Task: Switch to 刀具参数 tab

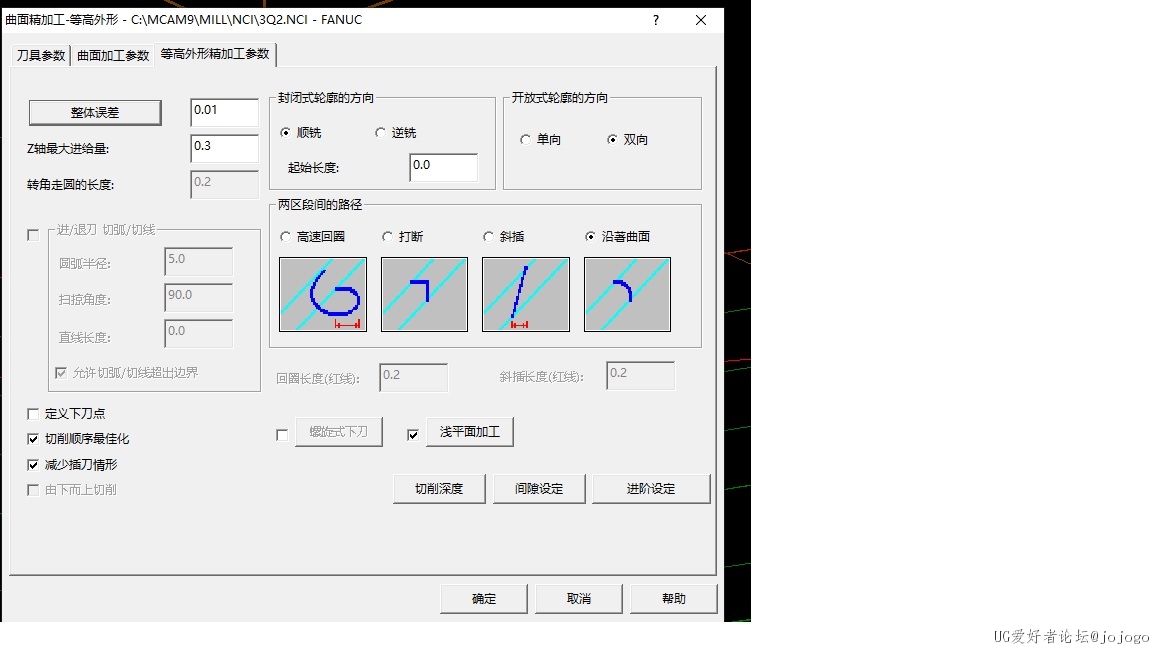Action: click(x=41, y=55)
